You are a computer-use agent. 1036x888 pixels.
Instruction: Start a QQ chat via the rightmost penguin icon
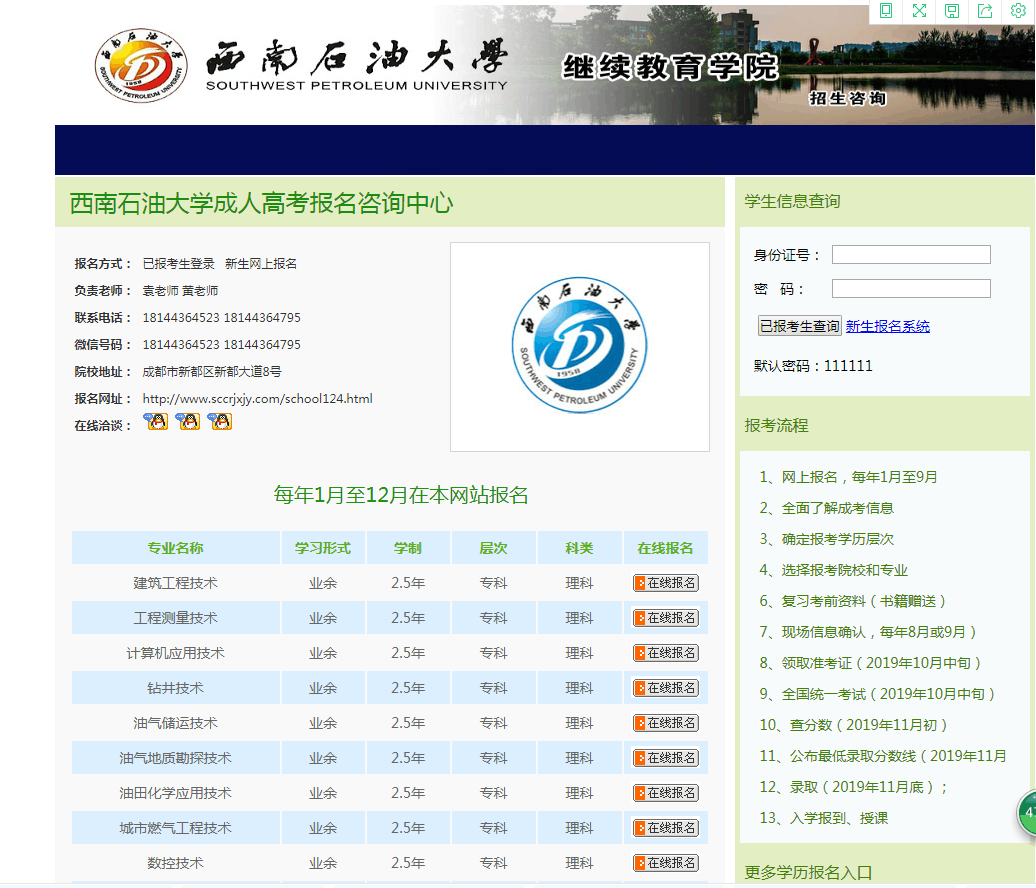tap(220, 422)
